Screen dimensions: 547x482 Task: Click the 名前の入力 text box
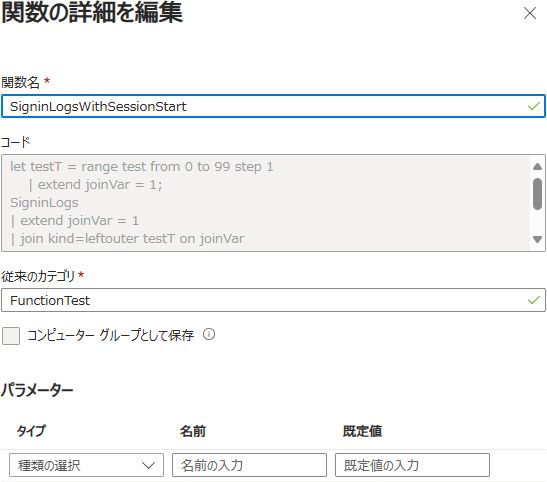[x=249, y=465]
